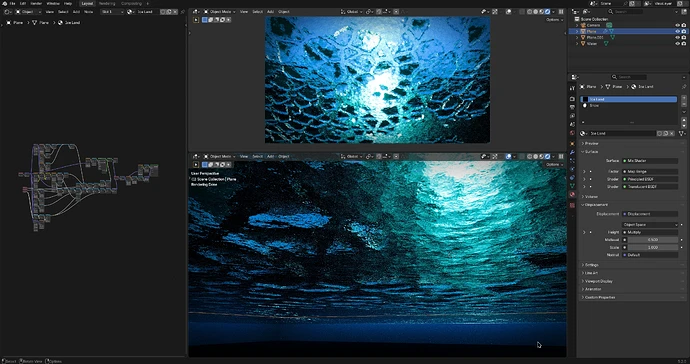Click the displacement Scale value slider
Image resolution: width=690 pixels, height=364 pixels.
pyautogui.click(x=653, y=247)
